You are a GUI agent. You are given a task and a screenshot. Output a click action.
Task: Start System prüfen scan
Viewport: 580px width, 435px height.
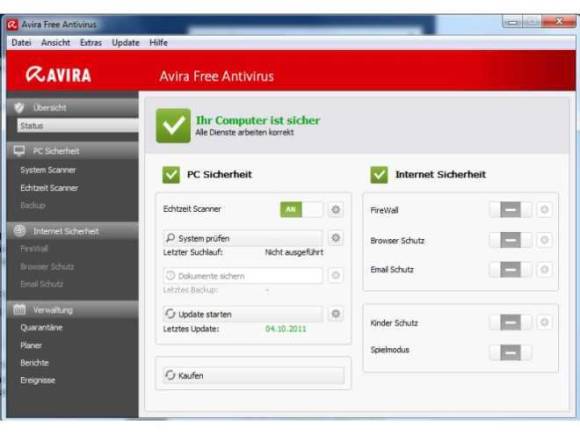pyautogui.click(x=243, y=238)
